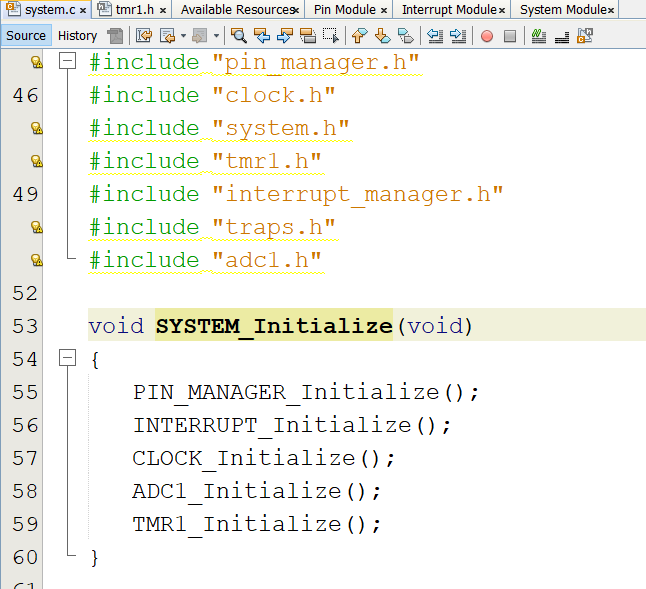Click line number 53 in gutter

point(26,326)
